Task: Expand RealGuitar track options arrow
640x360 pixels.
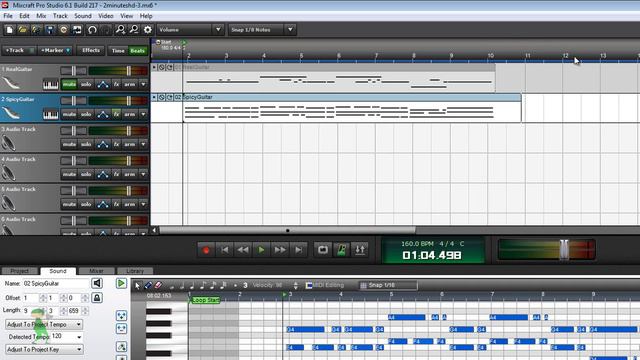Action: pyautogui.click(x=143, y=84)
